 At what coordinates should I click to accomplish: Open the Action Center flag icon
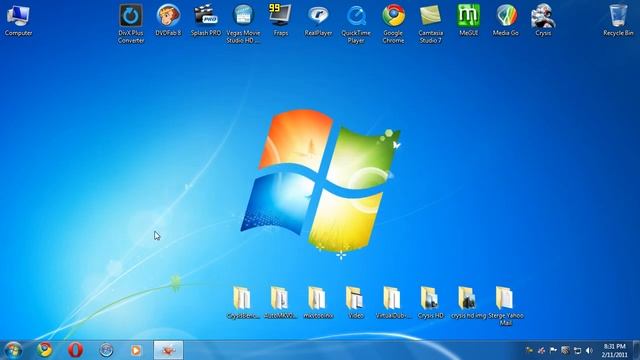pos(553,350)
